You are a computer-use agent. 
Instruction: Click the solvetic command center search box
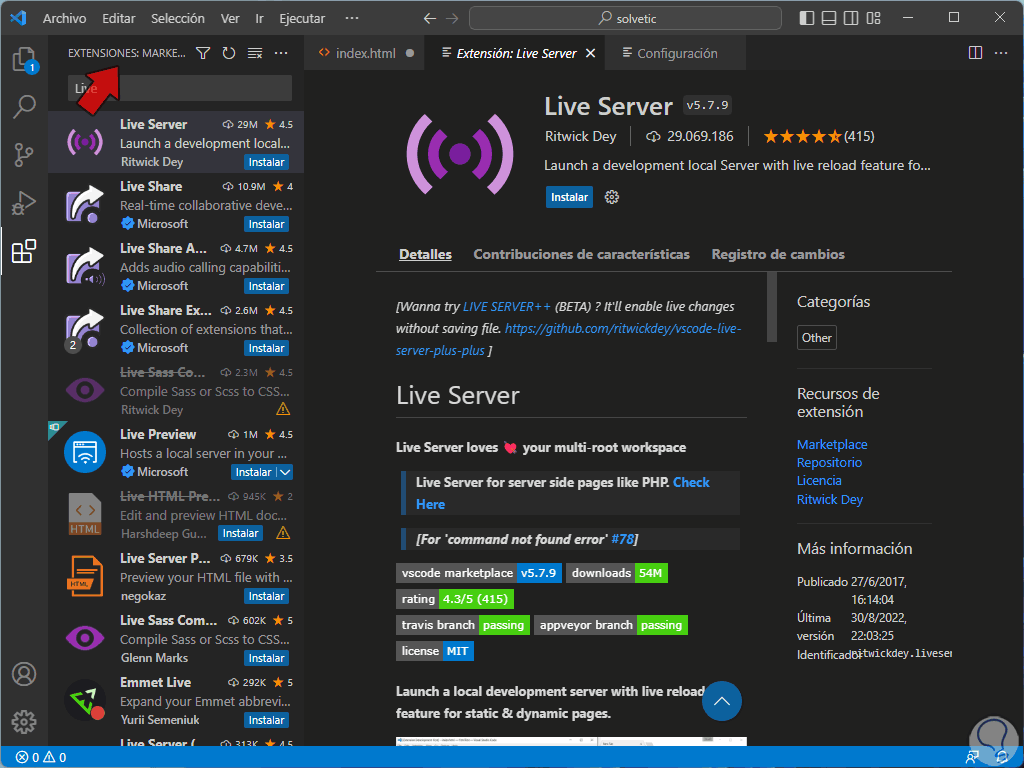[x=625, y=18]
